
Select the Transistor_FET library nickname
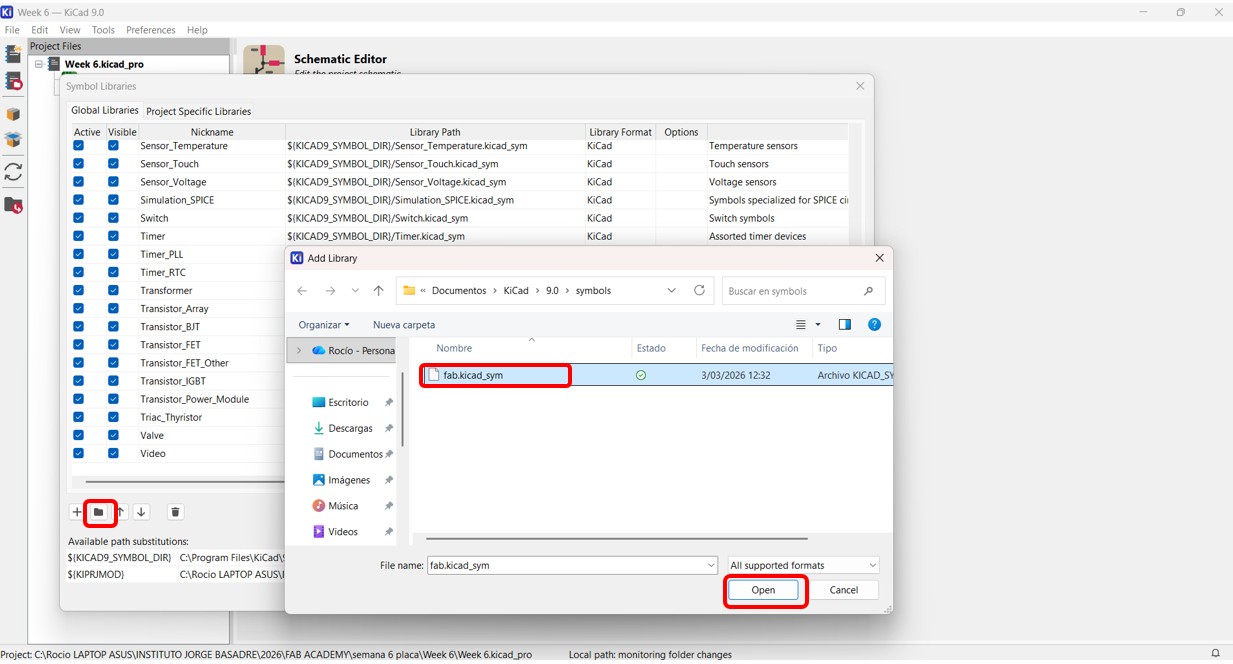click(x=170, y=345)
